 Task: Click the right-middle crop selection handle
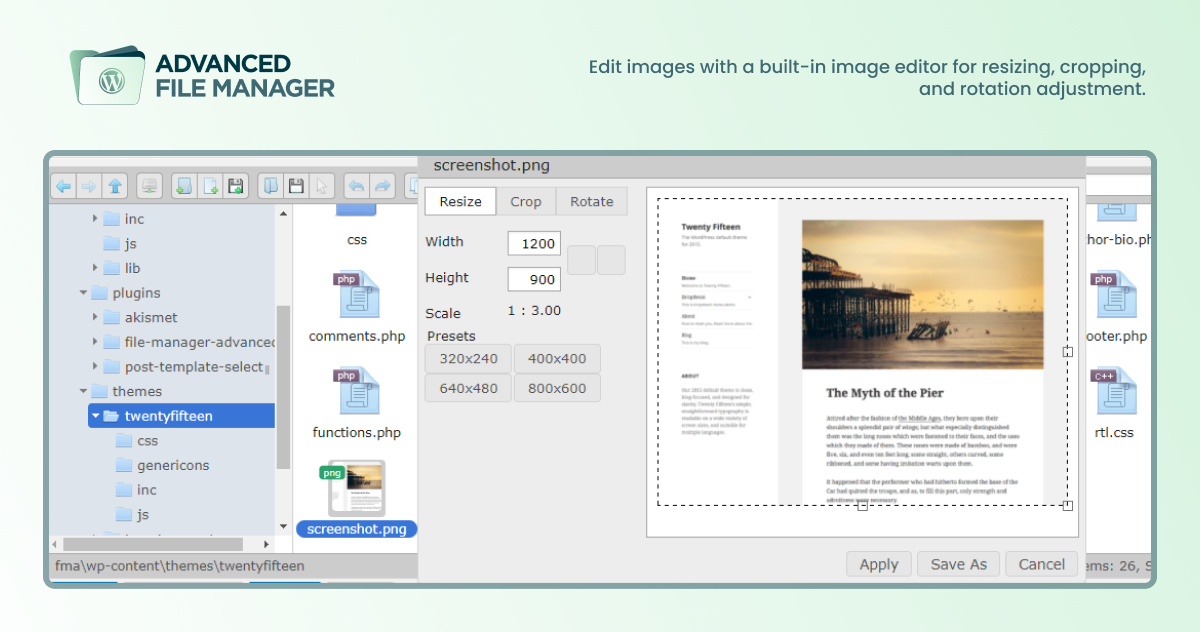point(1068,352)
